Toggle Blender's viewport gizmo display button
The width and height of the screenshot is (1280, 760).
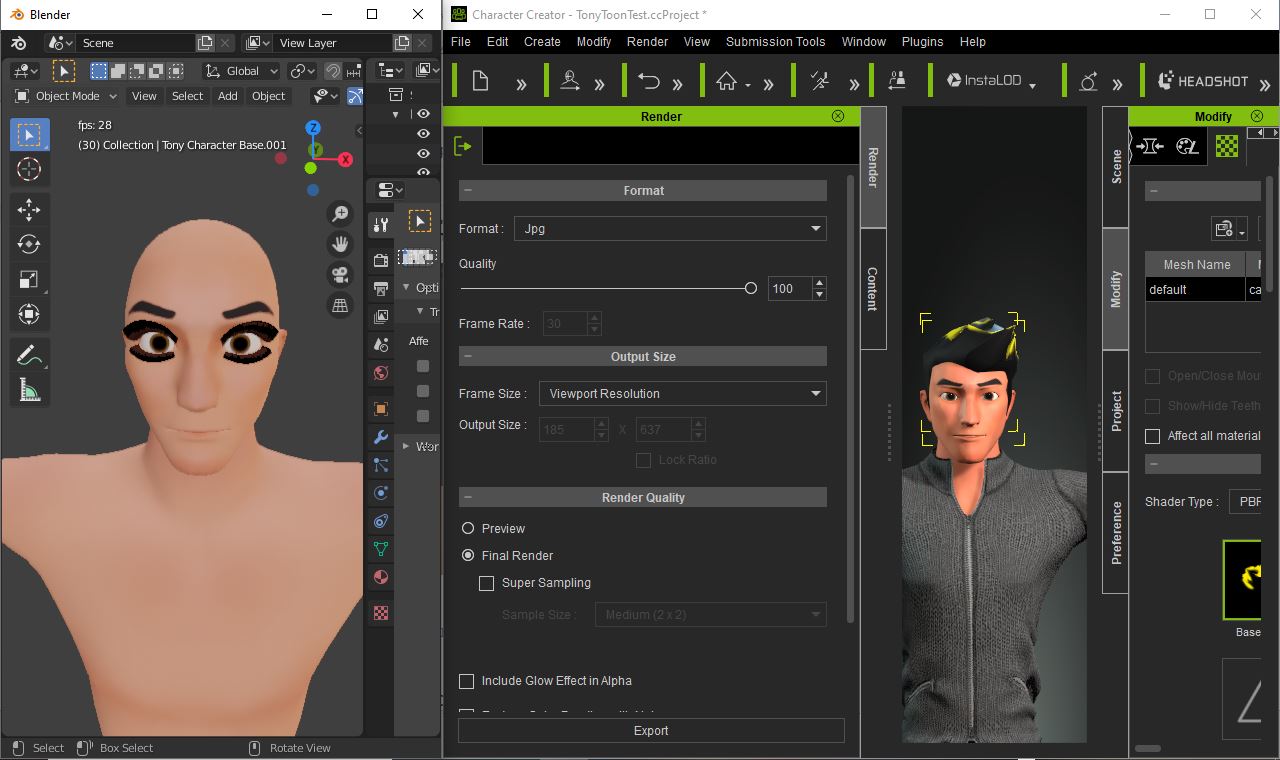point(356,96)
